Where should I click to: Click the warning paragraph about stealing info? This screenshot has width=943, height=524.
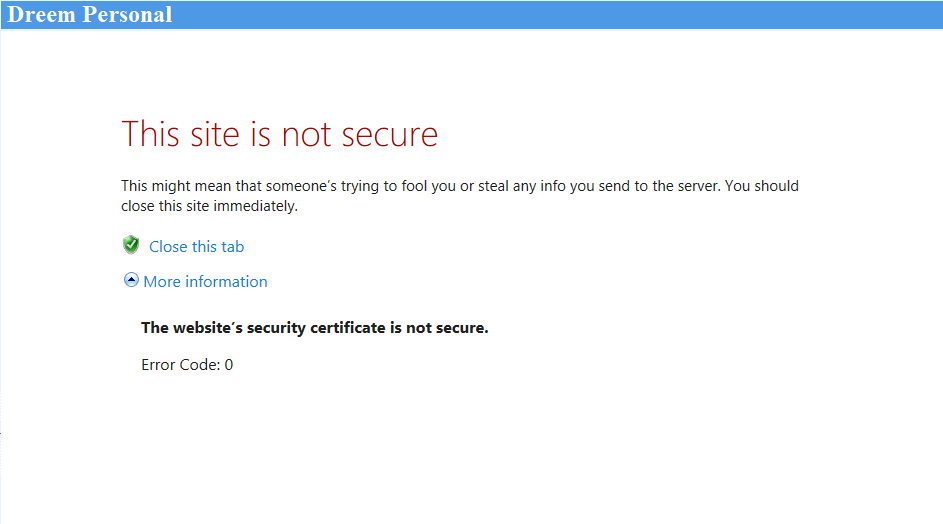click(x=459, y=186)
